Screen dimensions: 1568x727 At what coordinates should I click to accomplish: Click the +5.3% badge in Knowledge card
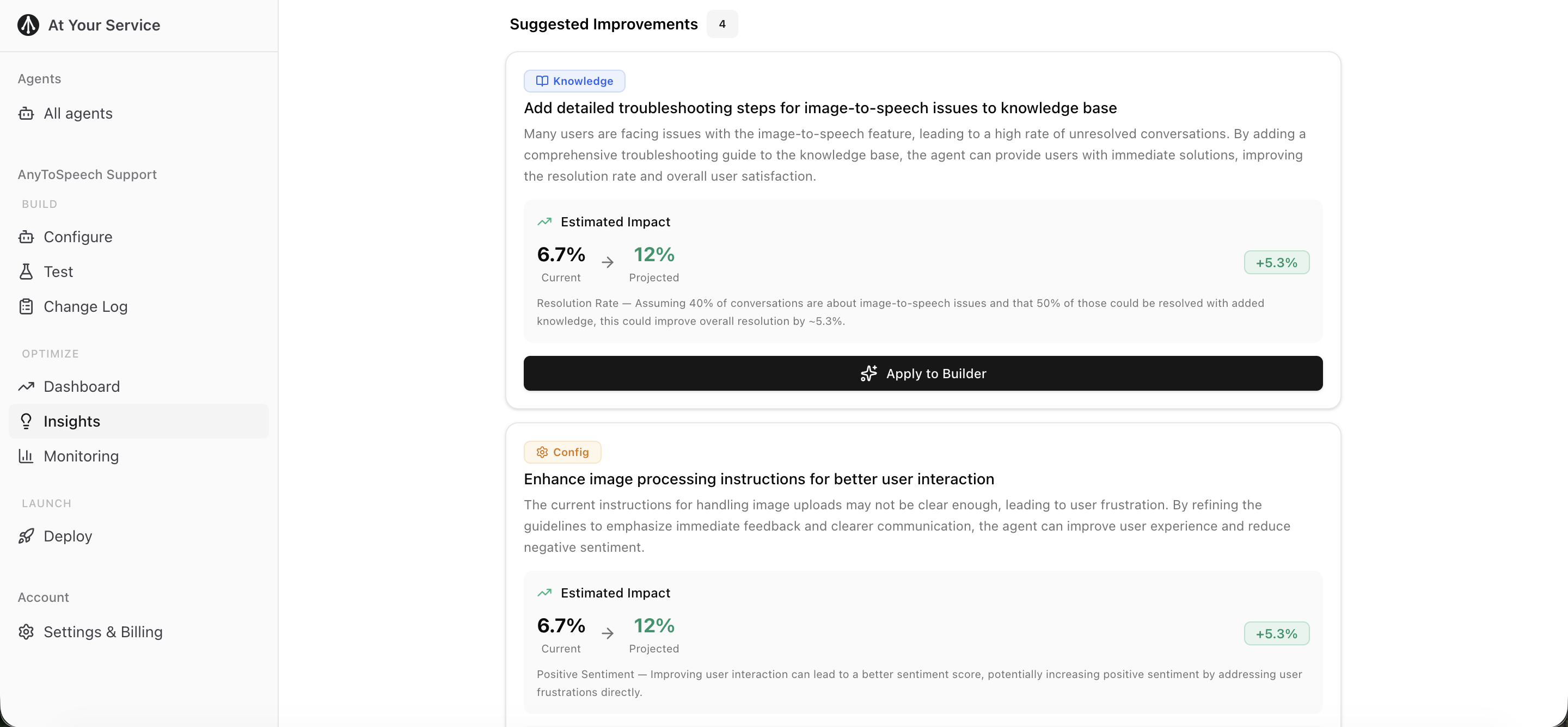pos(1276,263)
